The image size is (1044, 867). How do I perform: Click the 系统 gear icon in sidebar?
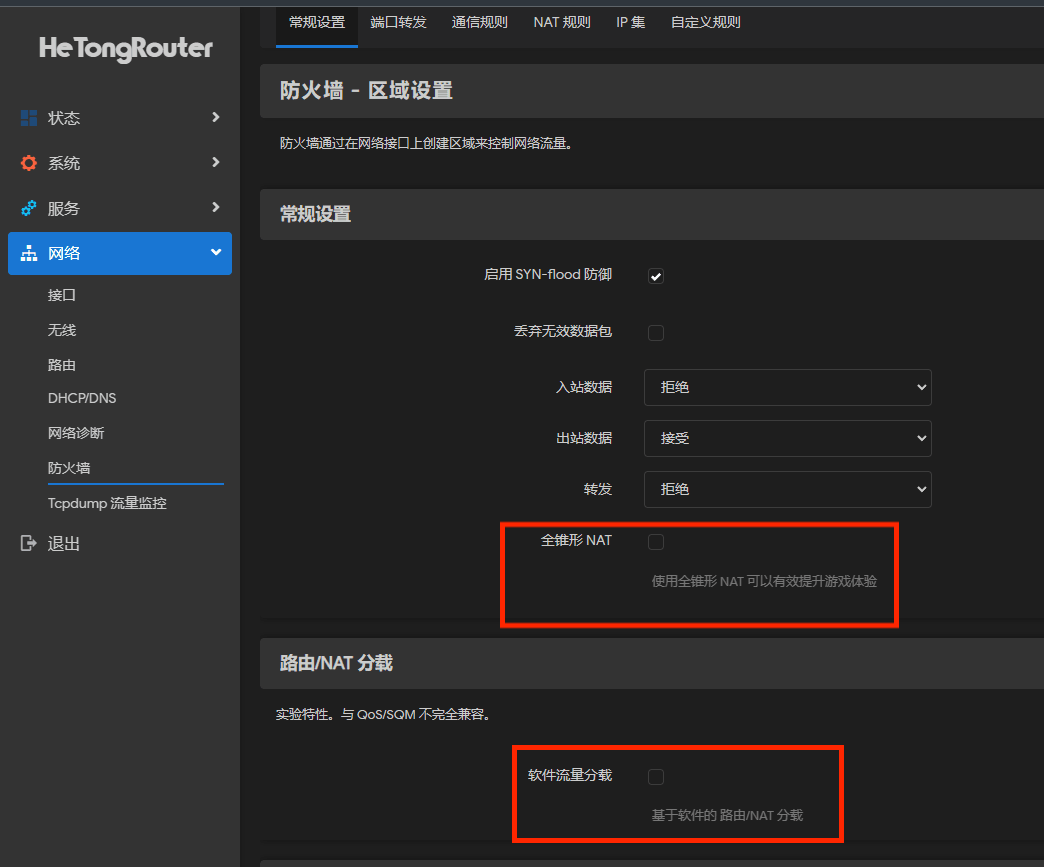point(29,162)
